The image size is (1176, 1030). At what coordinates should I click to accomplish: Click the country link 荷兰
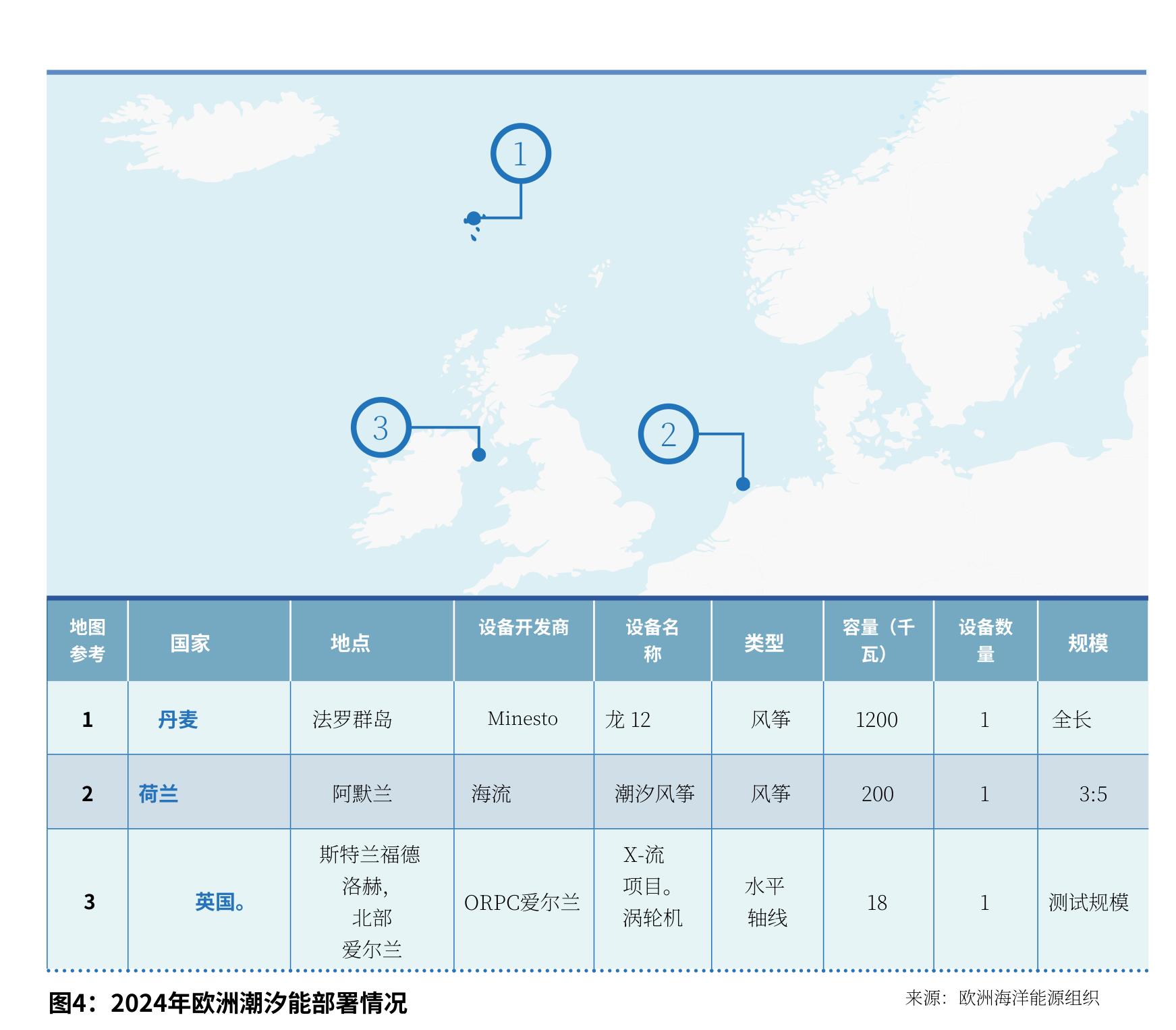click(x=159, y=794)
